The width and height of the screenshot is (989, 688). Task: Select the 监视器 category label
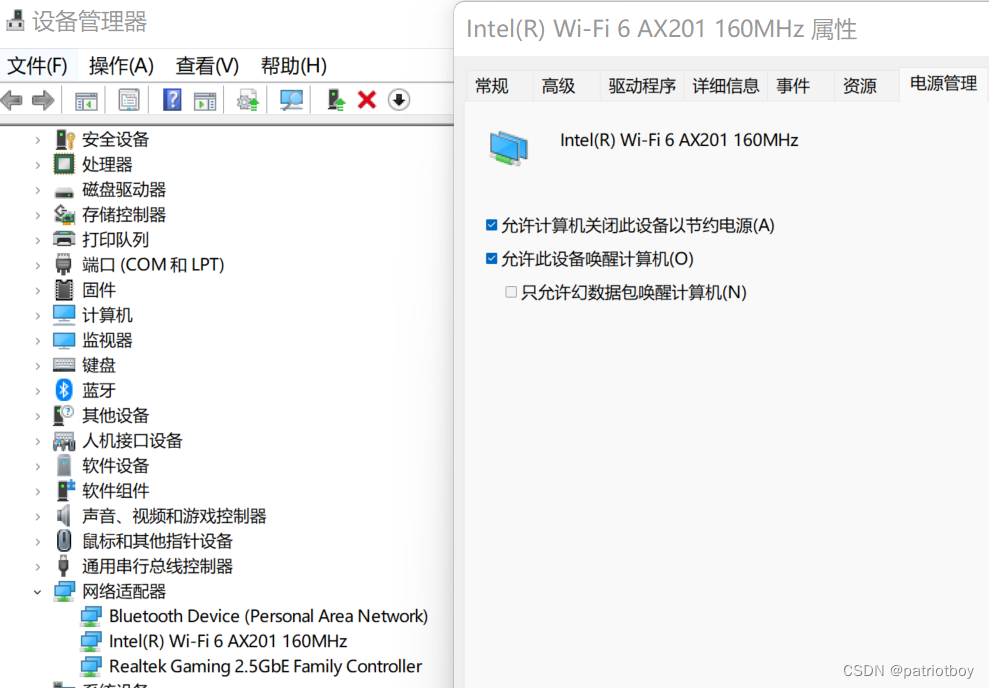pos(107,341)
